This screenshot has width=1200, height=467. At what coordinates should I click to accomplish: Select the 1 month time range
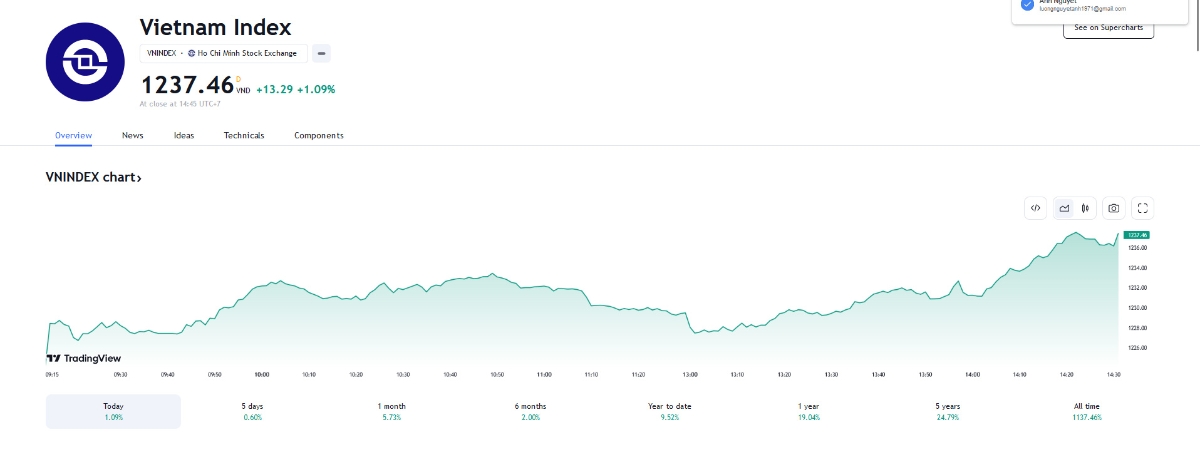click(x=392, y=411)
